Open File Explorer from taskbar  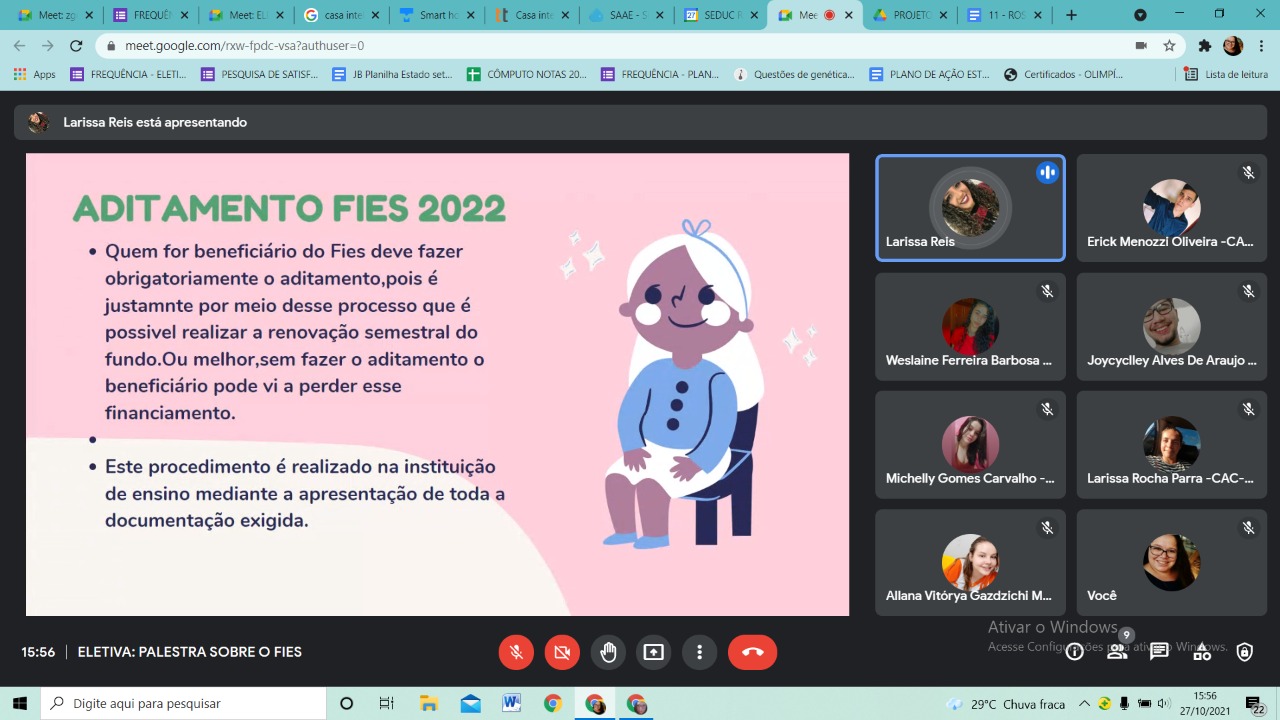click(428, 704)
